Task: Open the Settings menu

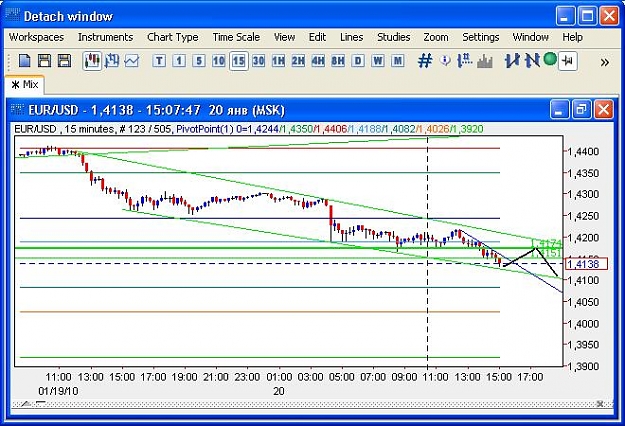Action: [x=481, y=37]
